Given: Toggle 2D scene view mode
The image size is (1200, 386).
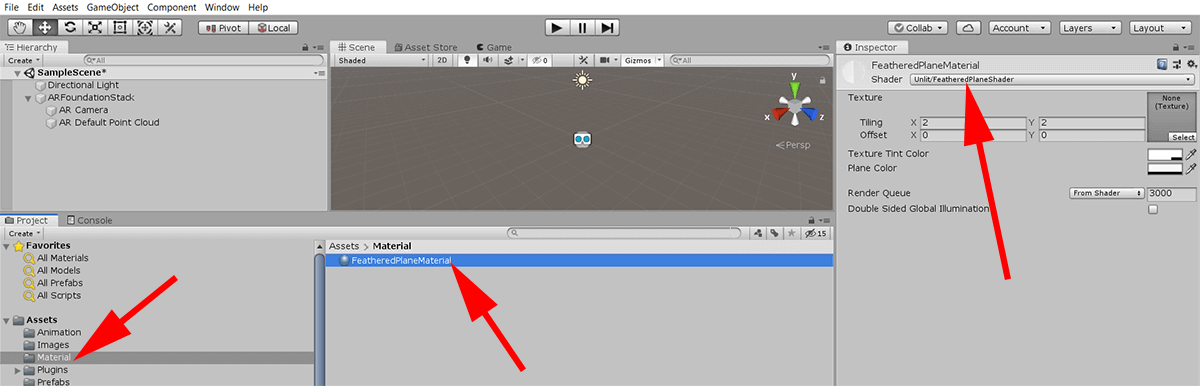Looking at the screenshot, I should pos(442,60).
